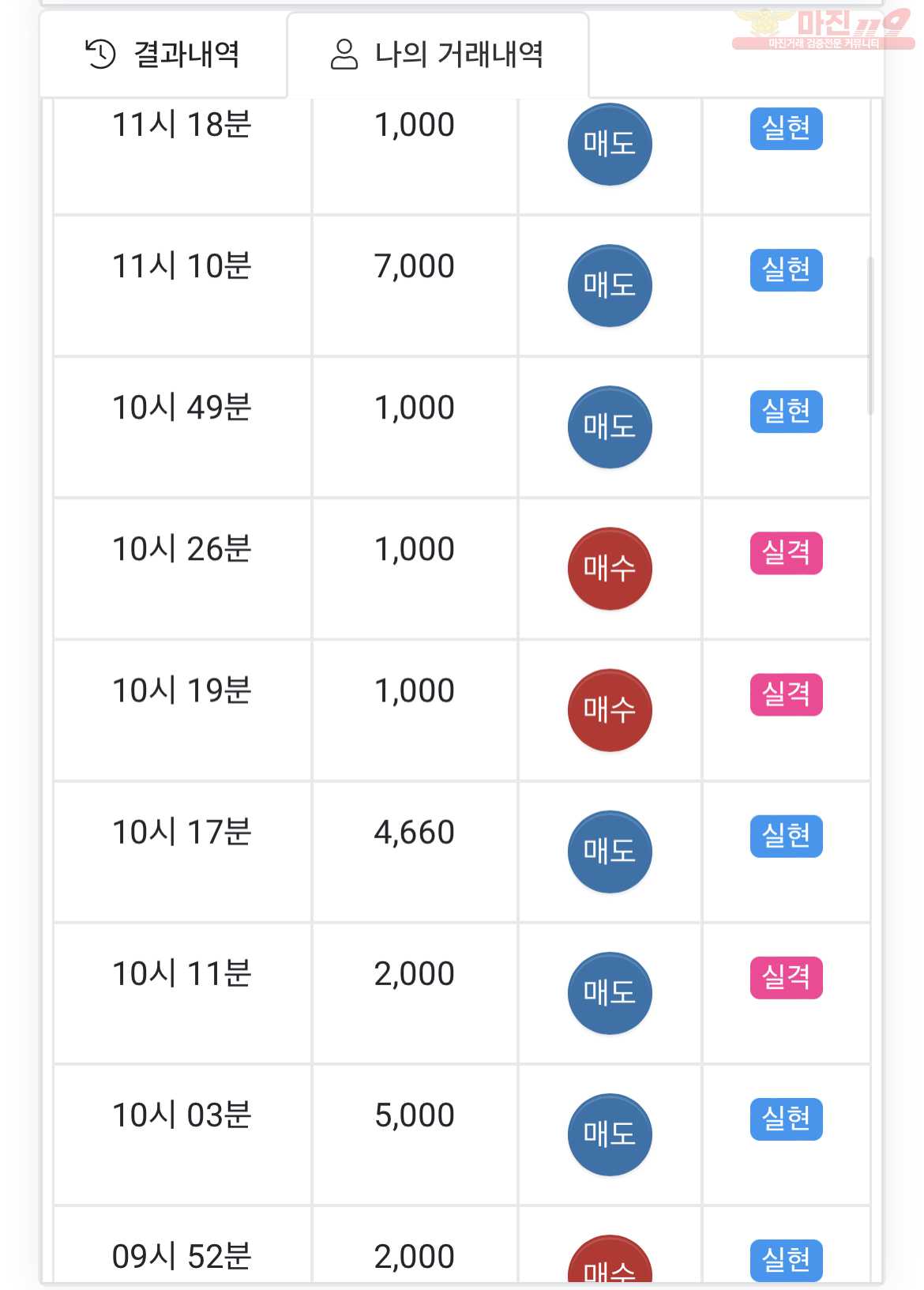This screenshot has height=1290, width=924.
Task: Click the user profile icon
Action: point(344,54)
